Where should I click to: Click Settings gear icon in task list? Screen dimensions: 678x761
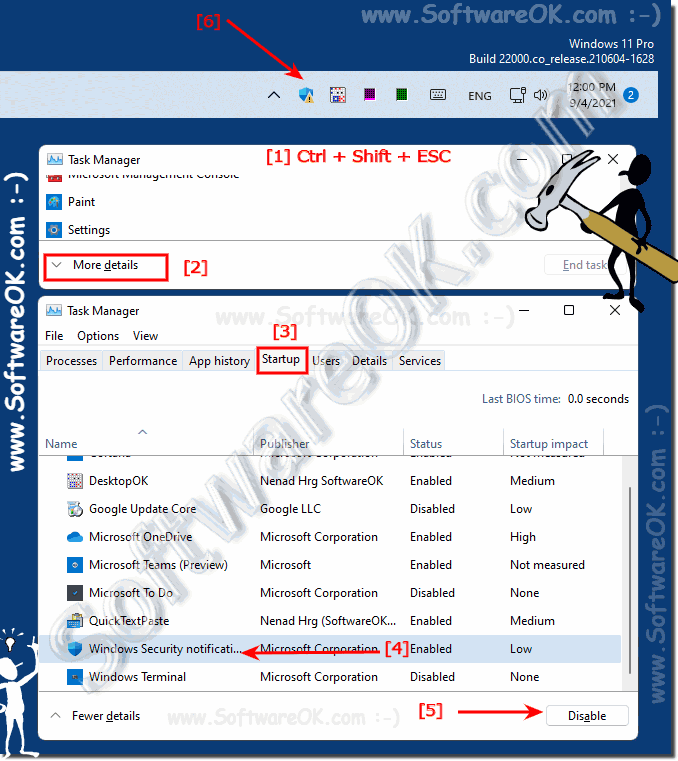click(x=54, y=230)
